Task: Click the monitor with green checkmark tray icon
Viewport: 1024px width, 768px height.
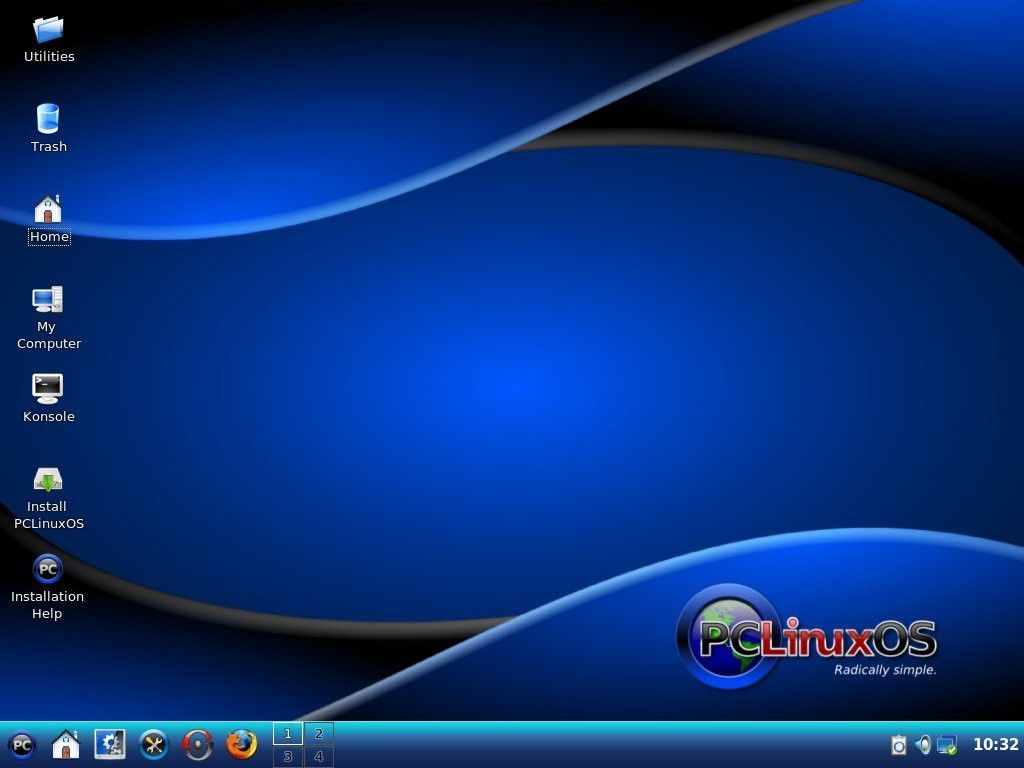Action: [947, 745]
